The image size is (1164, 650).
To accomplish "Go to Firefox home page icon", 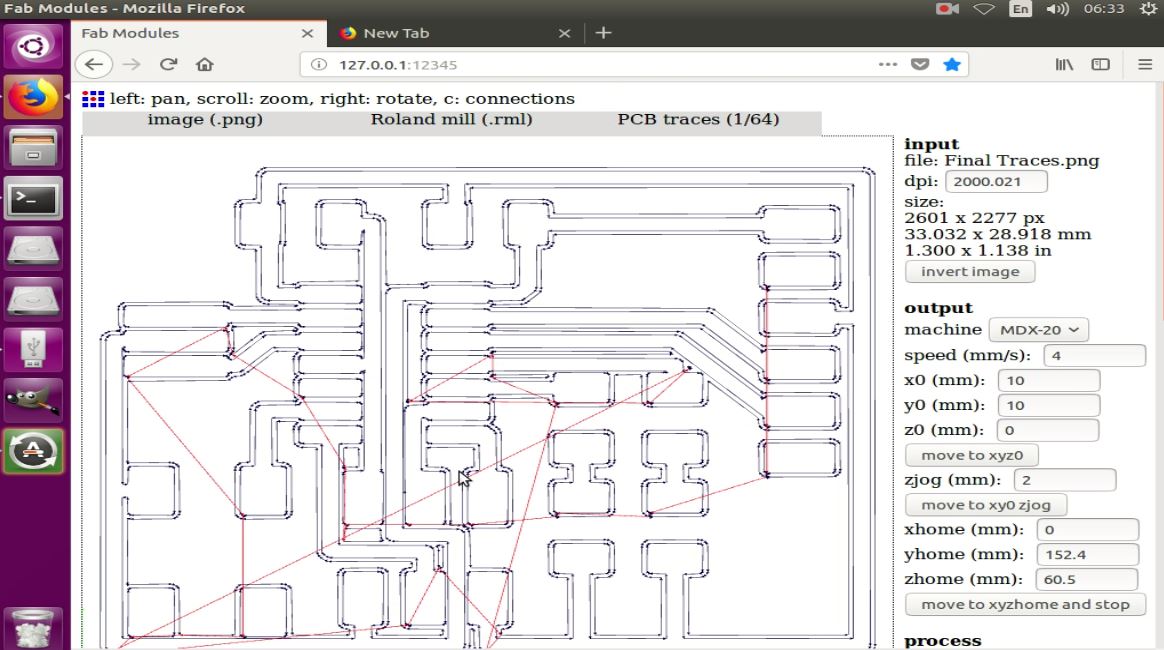I will point(204,65).
